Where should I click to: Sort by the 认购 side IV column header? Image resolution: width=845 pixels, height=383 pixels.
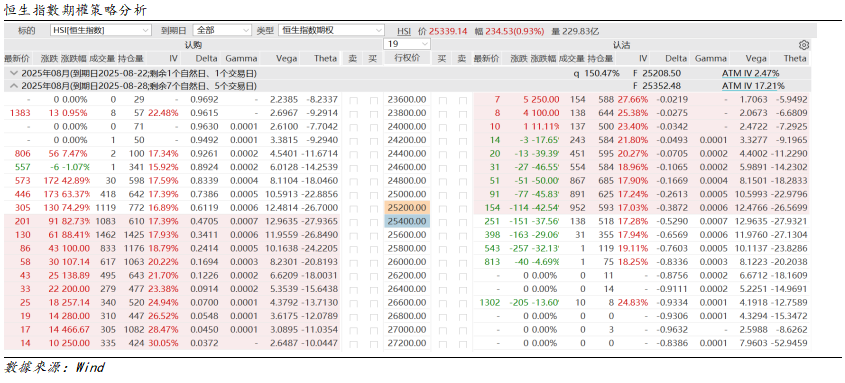click(x=174, y=58)
